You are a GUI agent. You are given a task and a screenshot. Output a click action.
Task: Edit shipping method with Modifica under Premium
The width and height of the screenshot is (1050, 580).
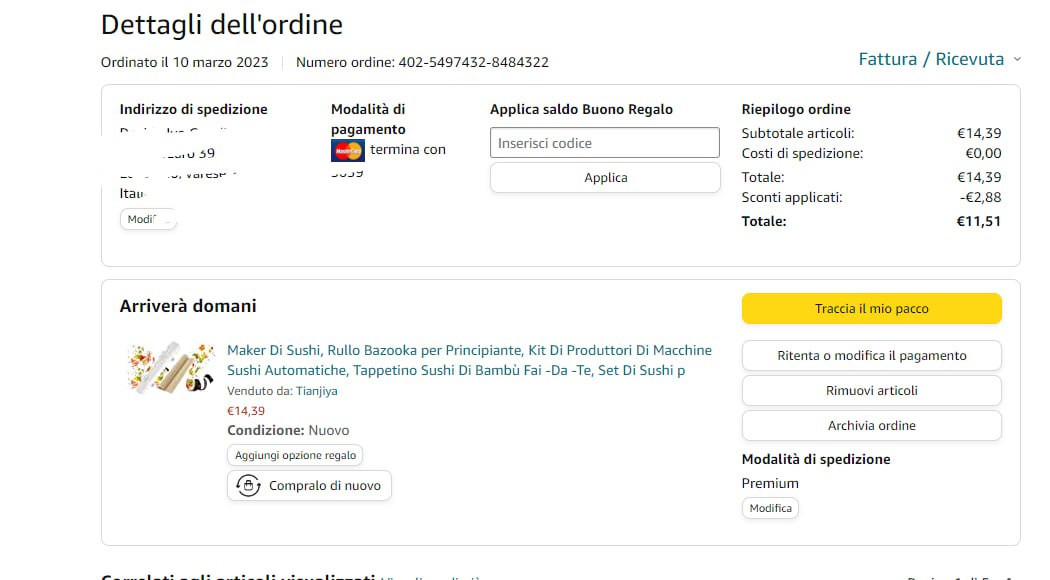click(770, 508)
